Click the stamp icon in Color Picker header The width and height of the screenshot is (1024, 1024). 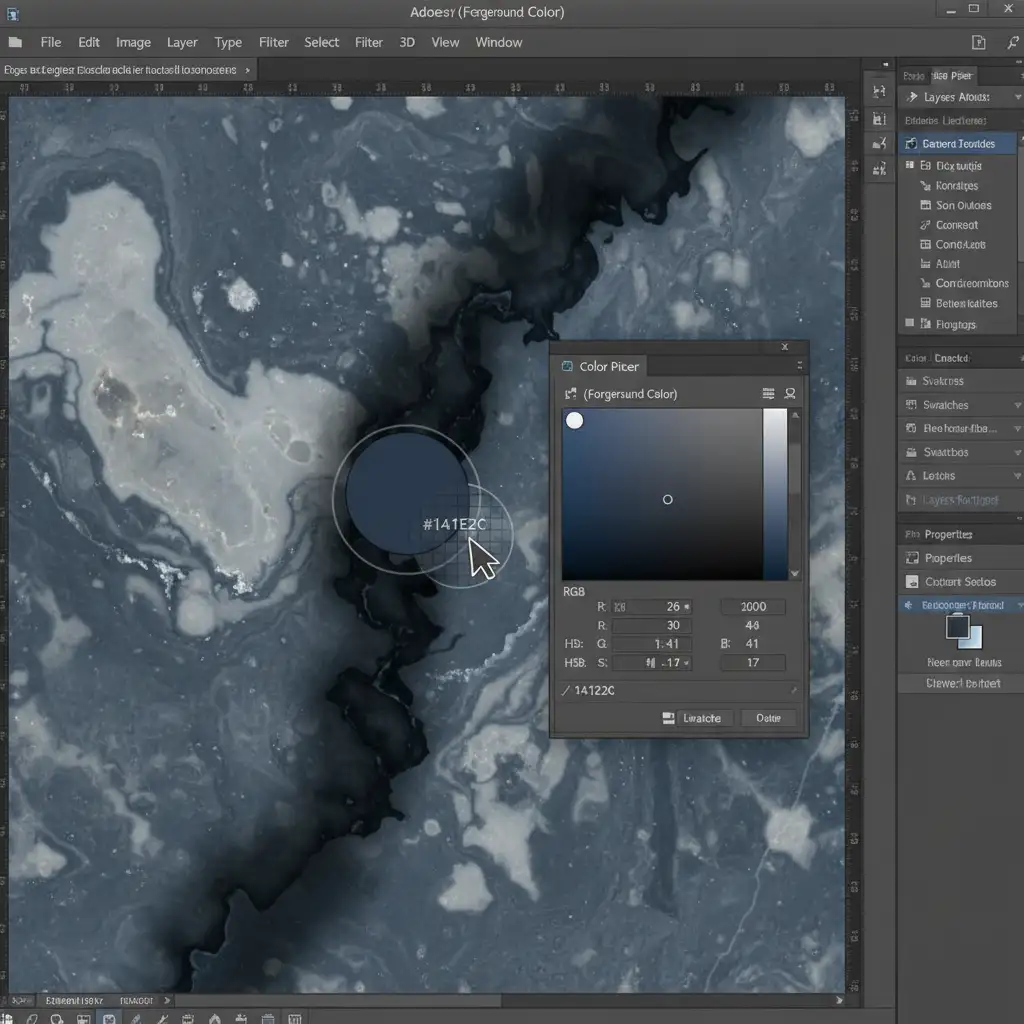[790, 394]
